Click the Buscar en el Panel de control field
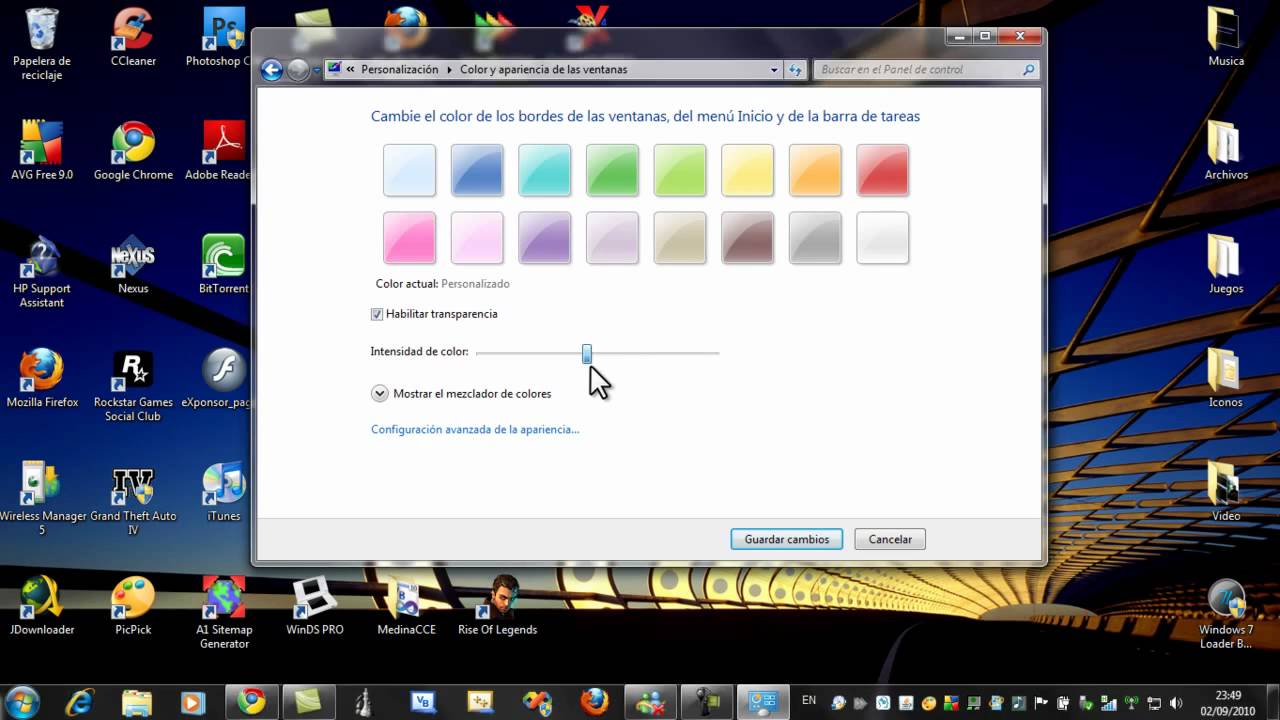Screen dimensions: 1280x720 [x=927, y=70]
